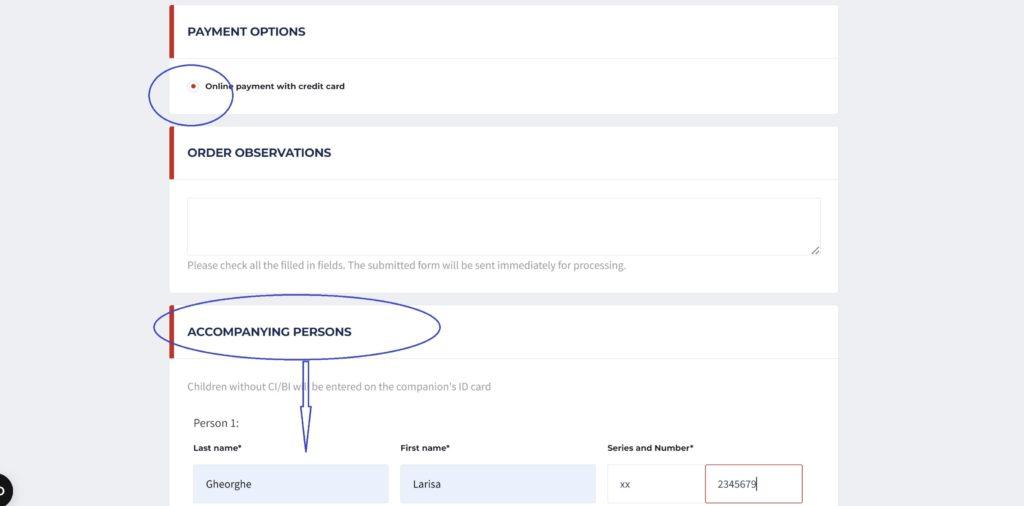This screenshot has height=506, width=1024.
Task: Click the 'Series and Number*' field label
Action: [x=650, y=448]
